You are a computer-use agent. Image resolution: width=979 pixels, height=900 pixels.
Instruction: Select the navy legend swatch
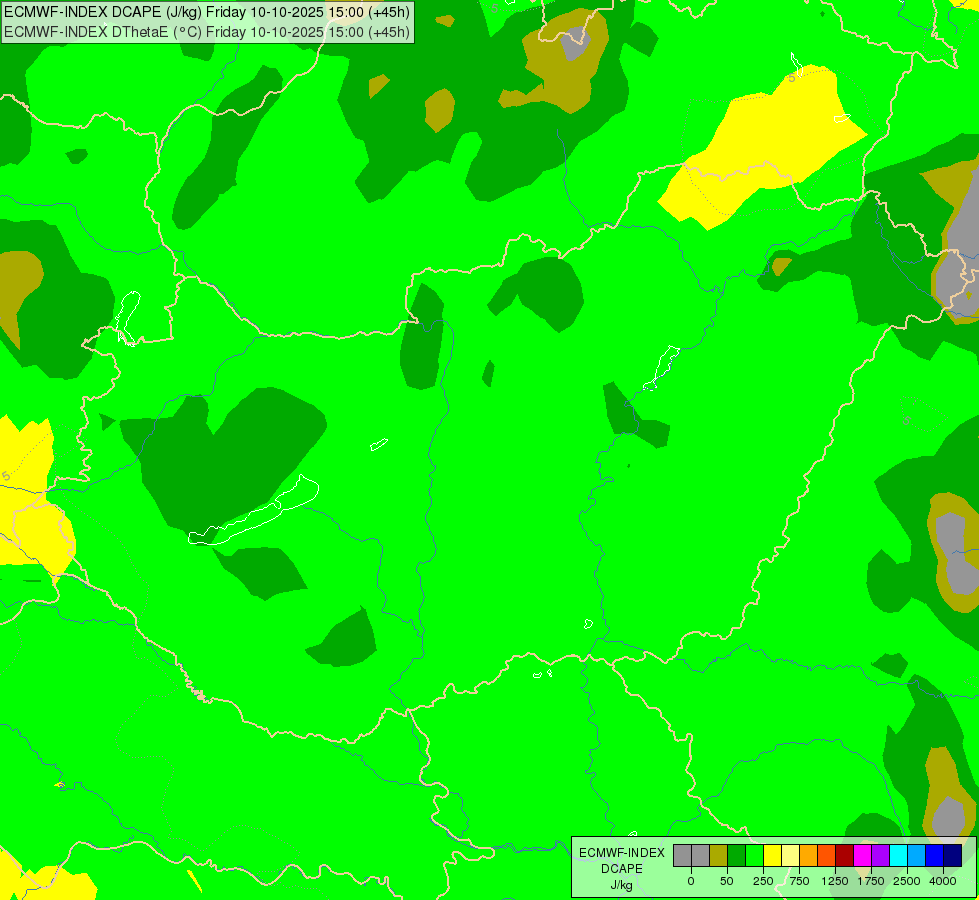953,856
